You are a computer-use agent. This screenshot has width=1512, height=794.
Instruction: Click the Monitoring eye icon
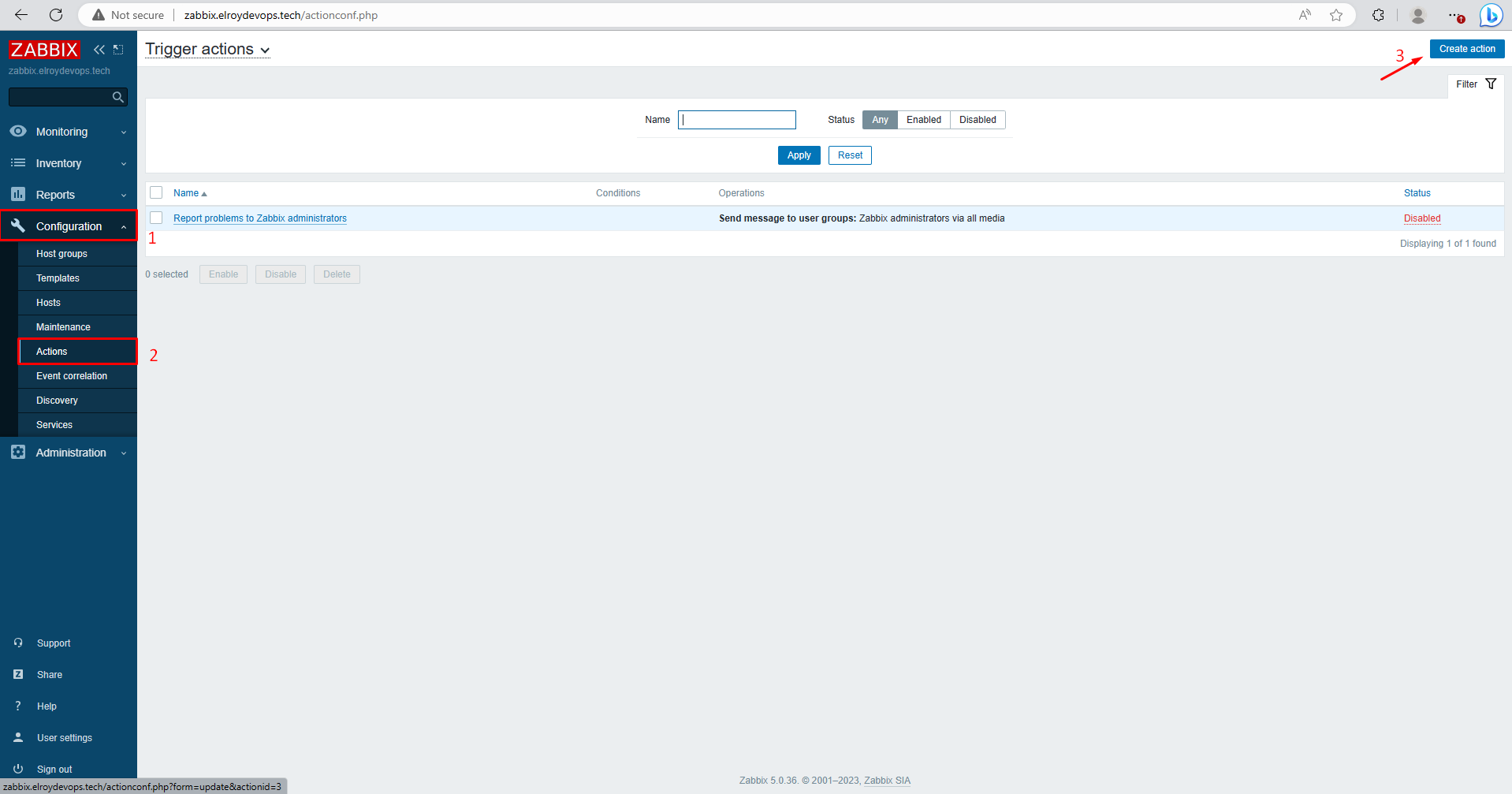click(18, 131)
